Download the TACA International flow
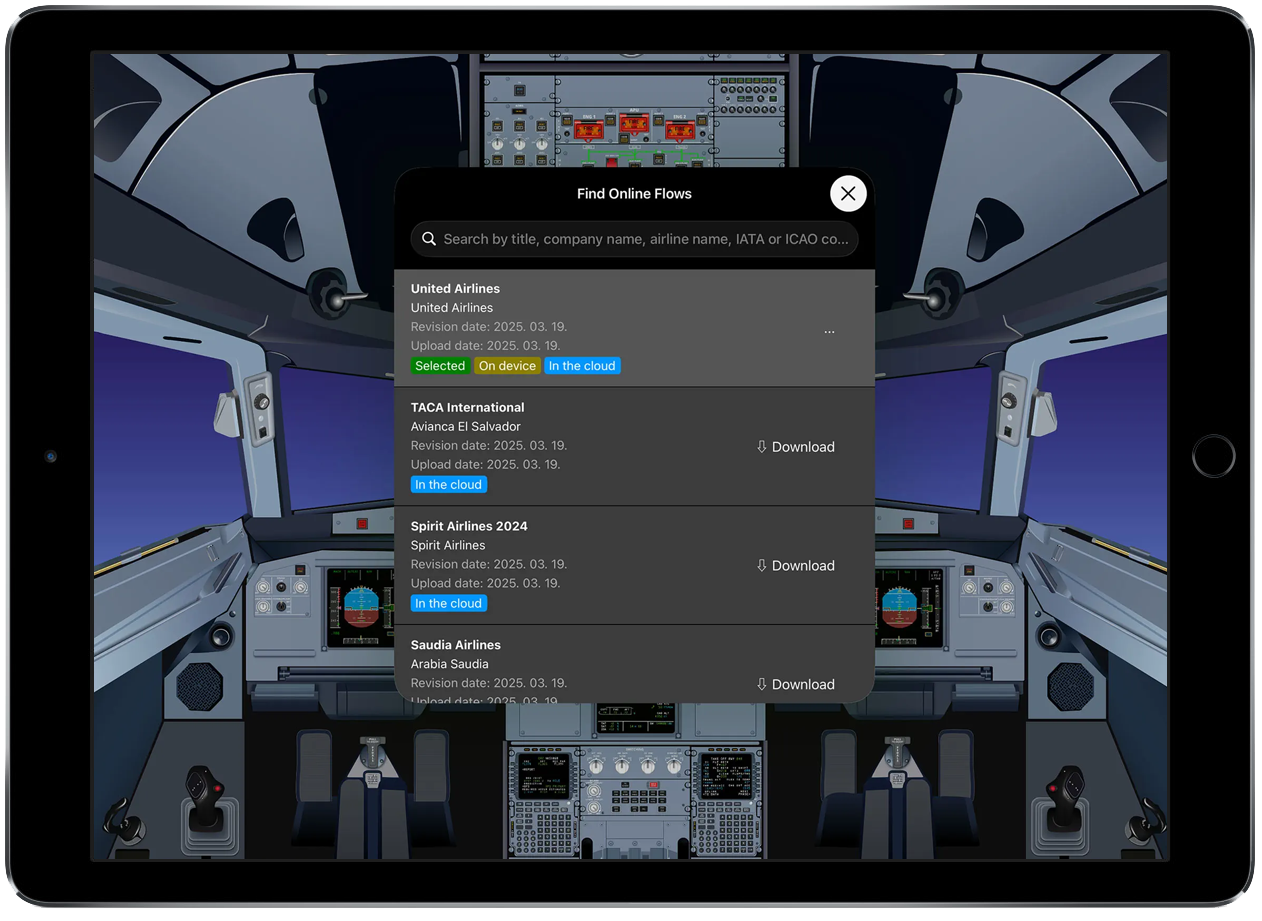 [795, 447]
